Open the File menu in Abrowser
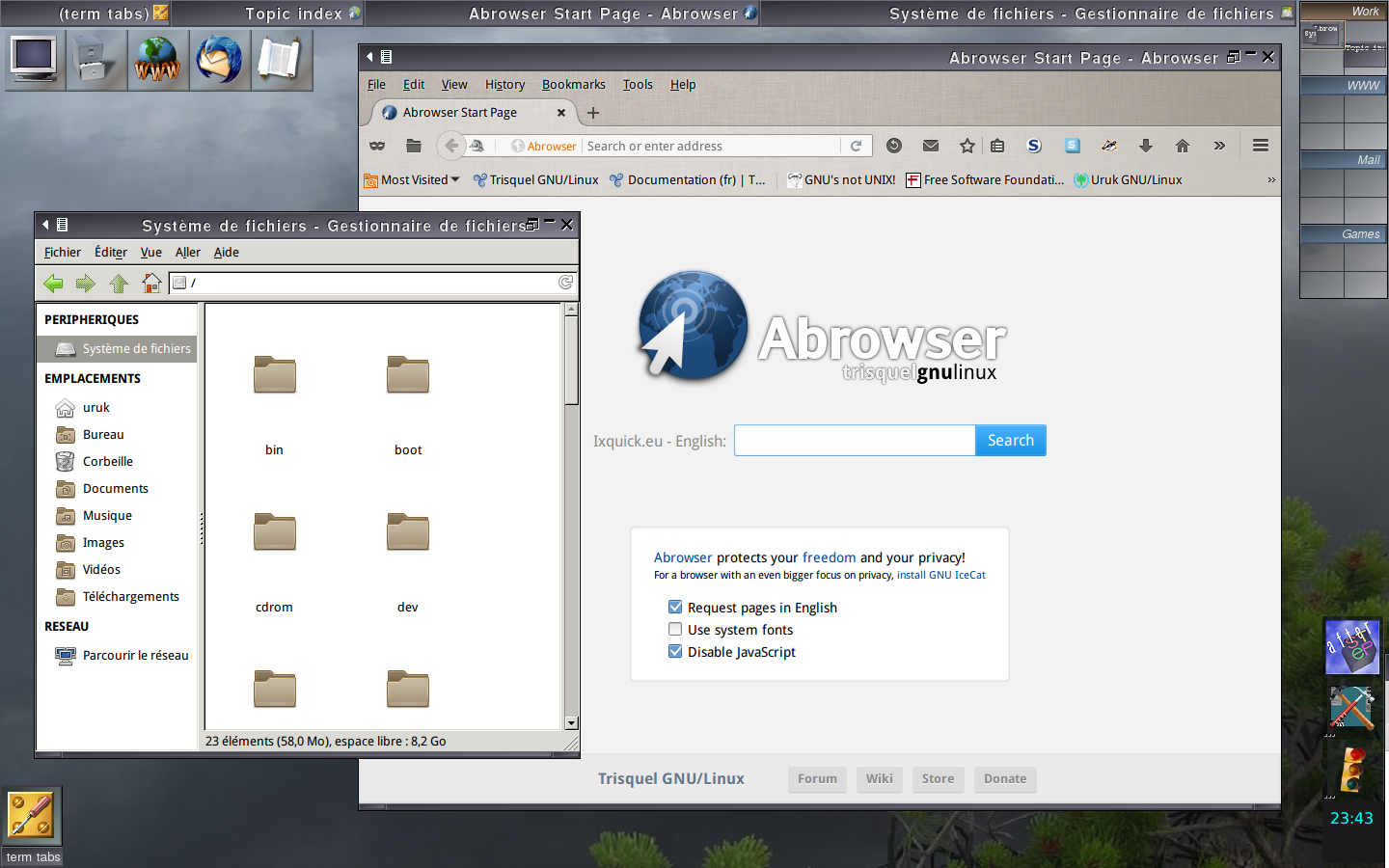1389x868 pixels. [x=376, y=85]
